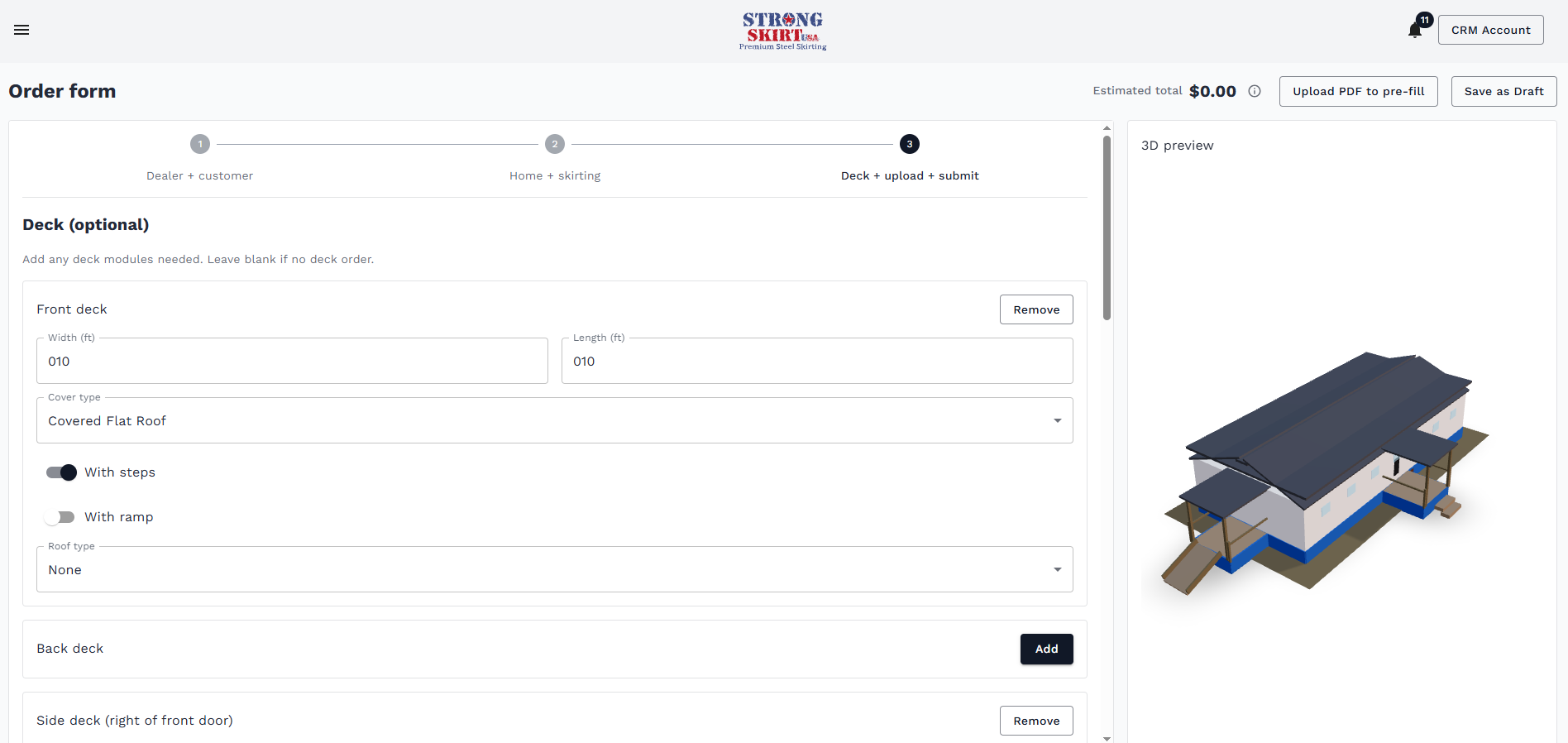Save the order as draft
Screen dimensions: 1568x743
click(1503, 91)
